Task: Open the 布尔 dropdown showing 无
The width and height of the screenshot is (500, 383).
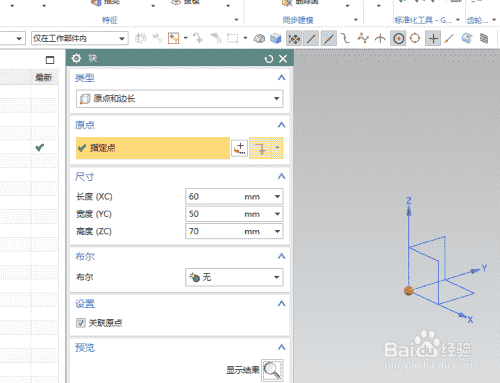Action: (x=234, y=277)
